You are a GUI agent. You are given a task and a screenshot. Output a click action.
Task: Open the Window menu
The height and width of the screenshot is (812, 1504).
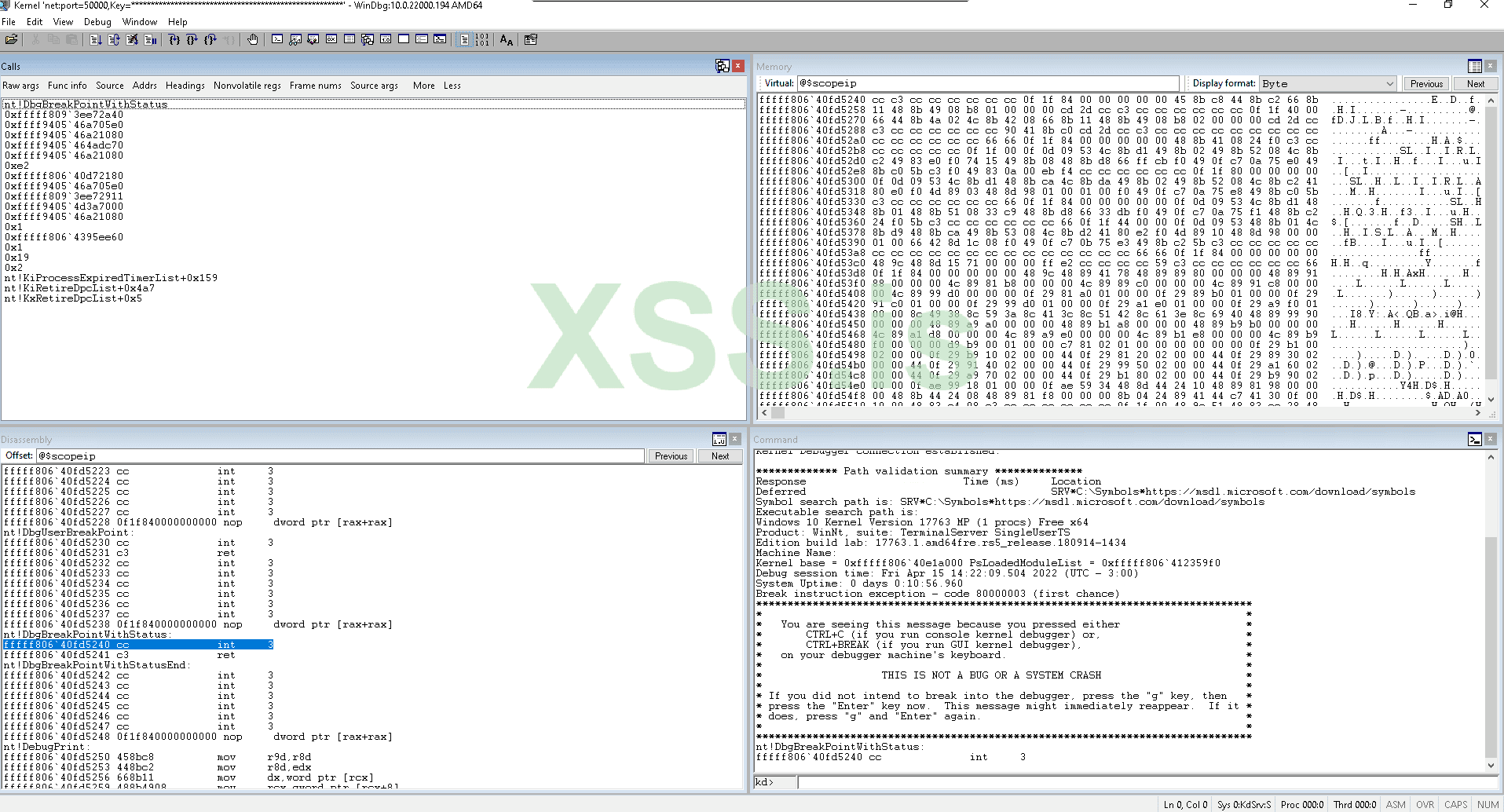tap(140, 22)
